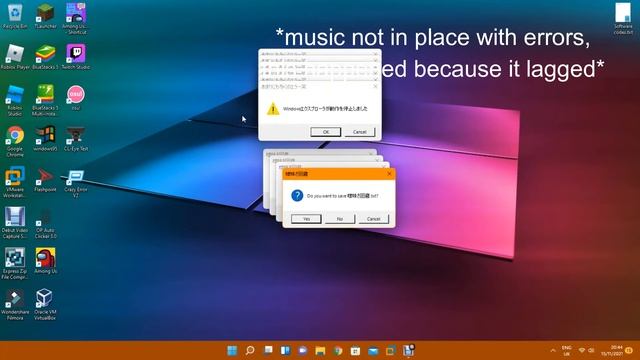
Task: Click Cancel in the warning error dialog
Action: tap(360, 132)
